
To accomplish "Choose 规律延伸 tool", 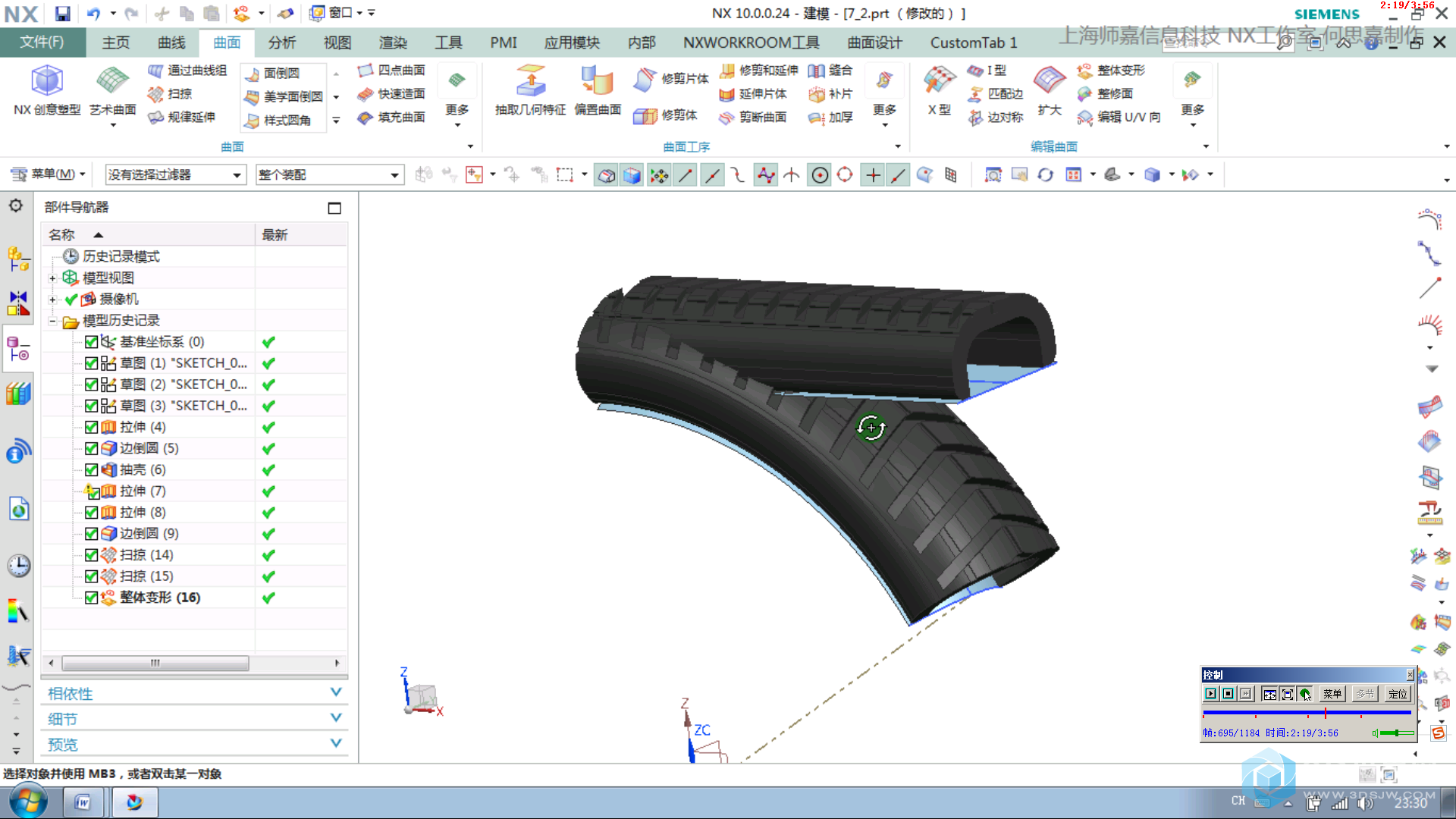I will pyautogui.click(x=182, y=118).
